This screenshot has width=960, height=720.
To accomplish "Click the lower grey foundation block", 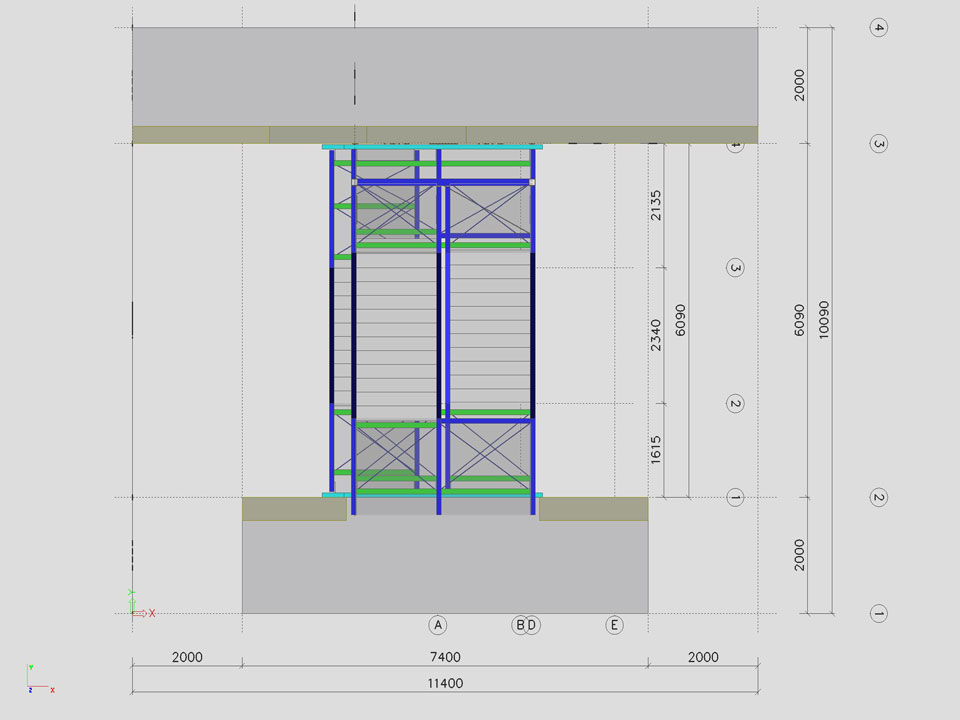I will tap(444, 570).
